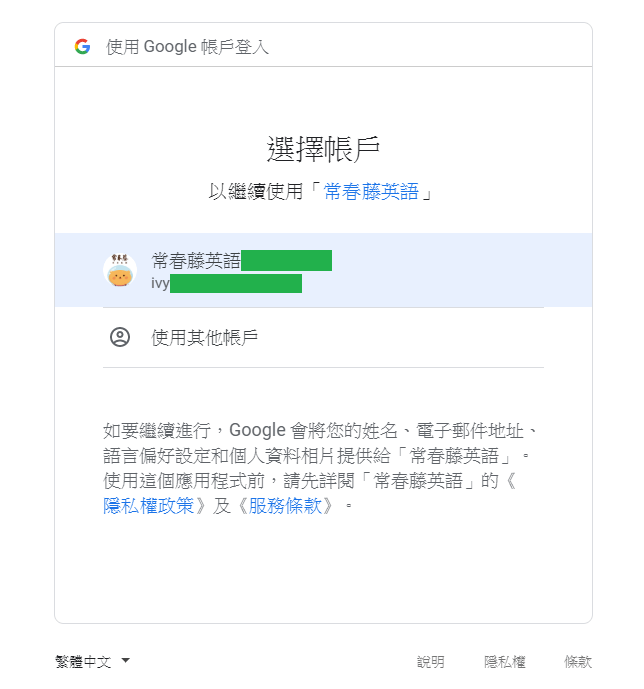The width and height of the screenshot is (644, 689).
Task: Click the language dropdown arrow
Action: pyautogui.click(x=126, y=660)
